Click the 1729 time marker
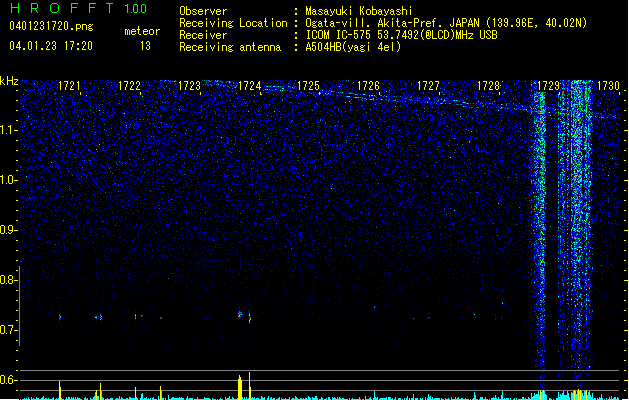This screenshot has height=400, width=629. pyautogui.click(x=548, y=85)
